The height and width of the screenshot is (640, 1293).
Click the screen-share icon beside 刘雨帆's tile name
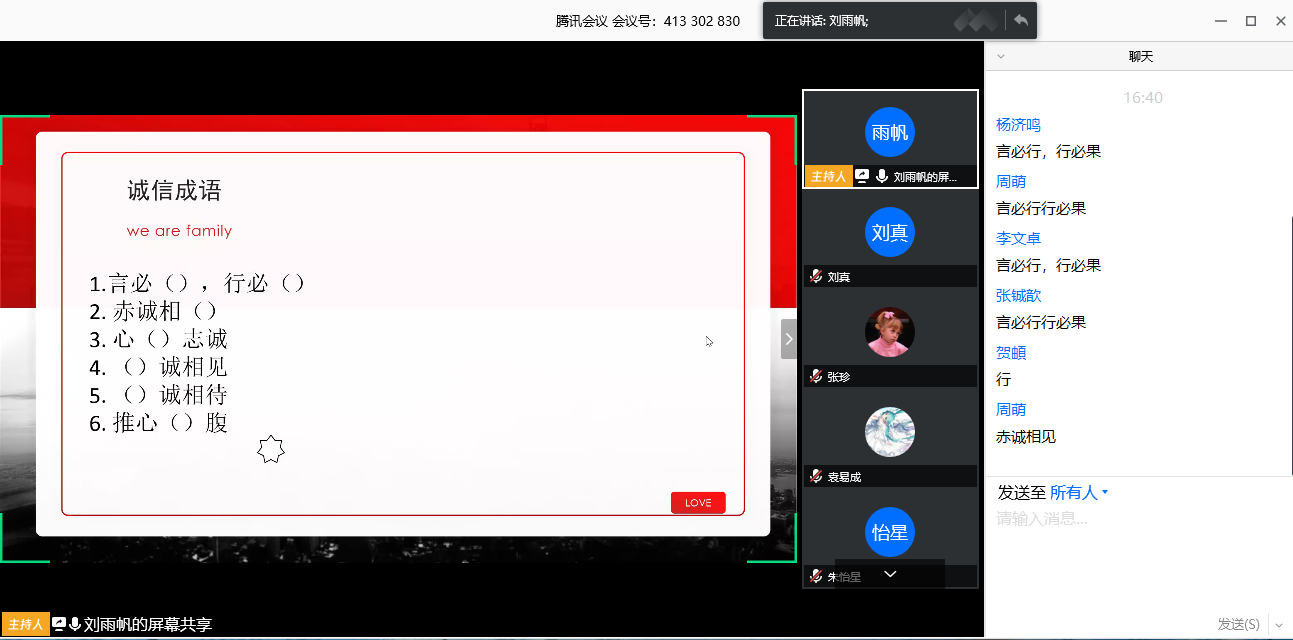[862, 177]
